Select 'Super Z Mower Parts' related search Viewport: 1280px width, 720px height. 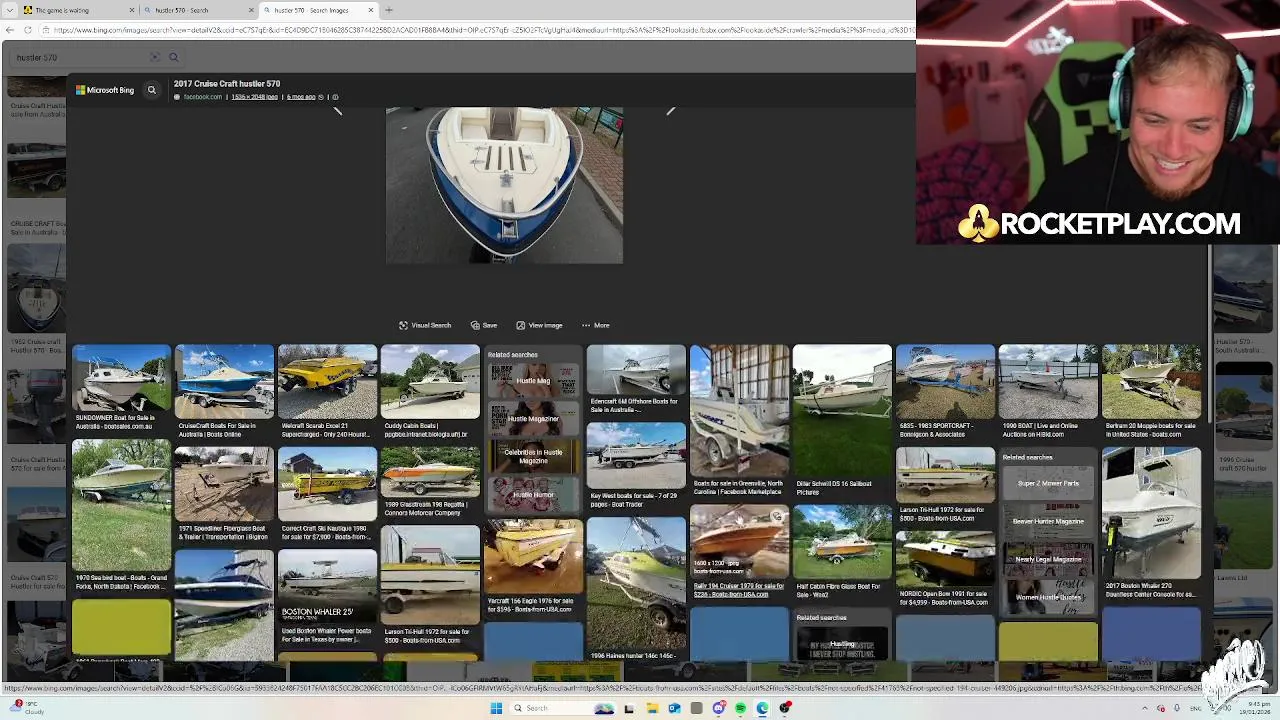[x=1048, y=483]
